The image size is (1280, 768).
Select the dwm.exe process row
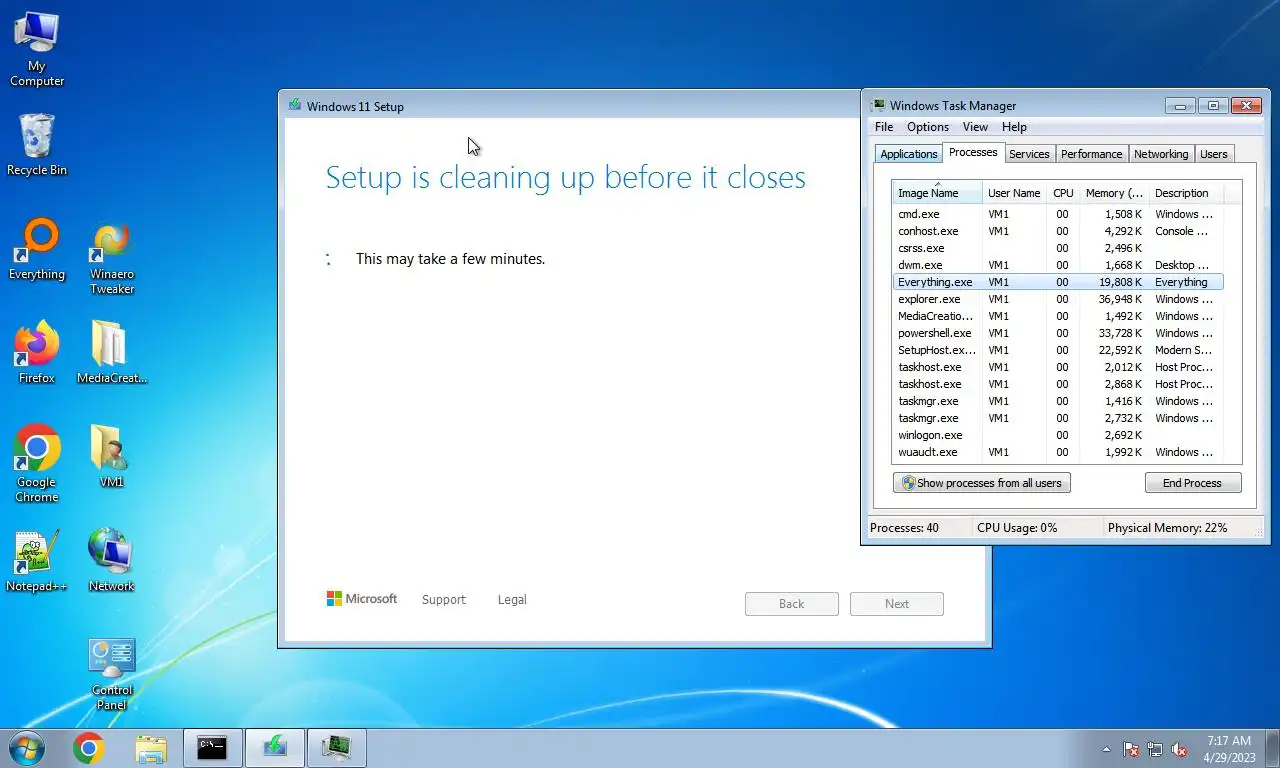(1058, 265)
